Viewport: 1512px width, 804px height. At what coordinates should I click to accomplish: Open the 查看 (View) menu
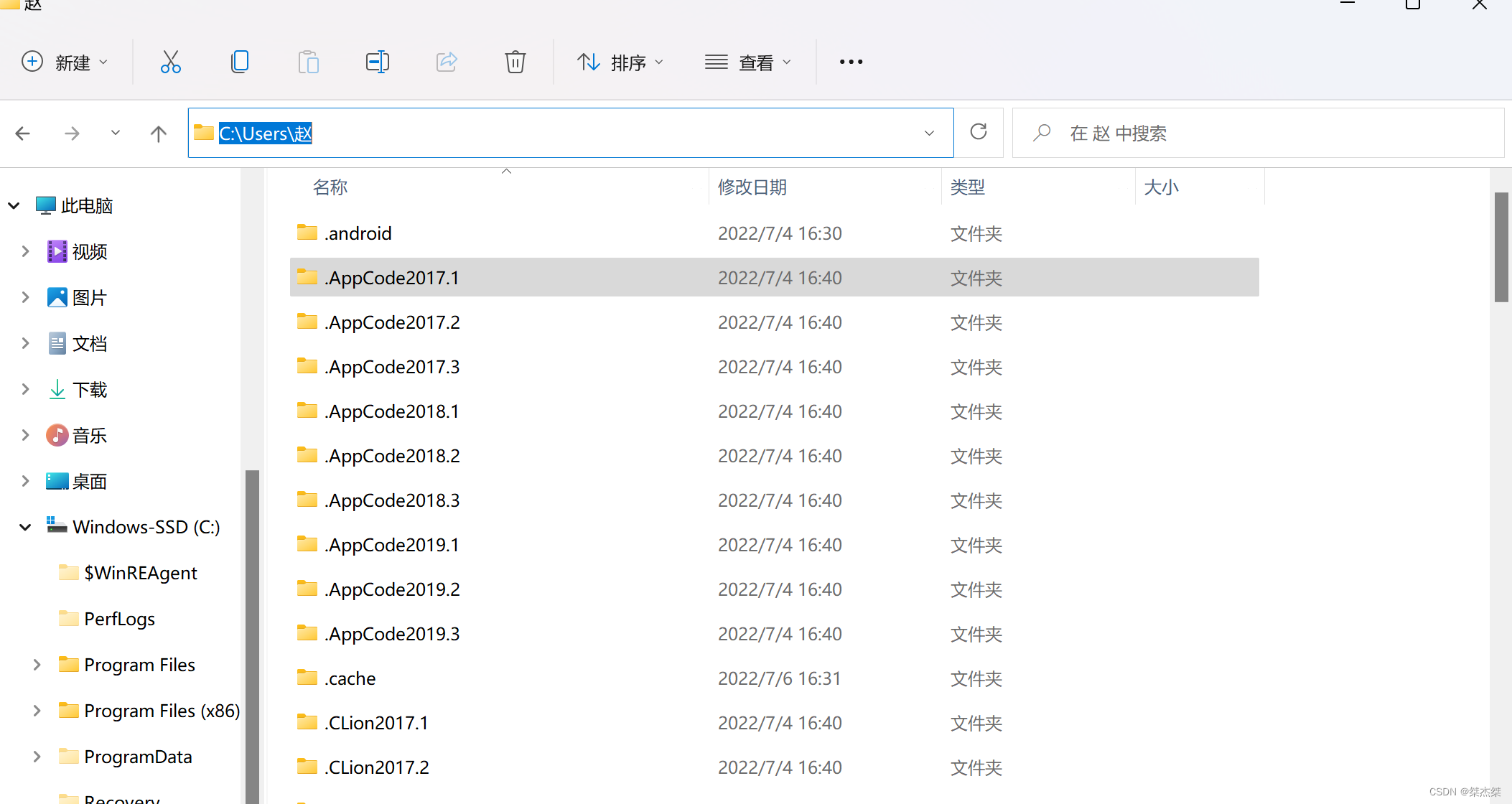click(x=748, y=62)
